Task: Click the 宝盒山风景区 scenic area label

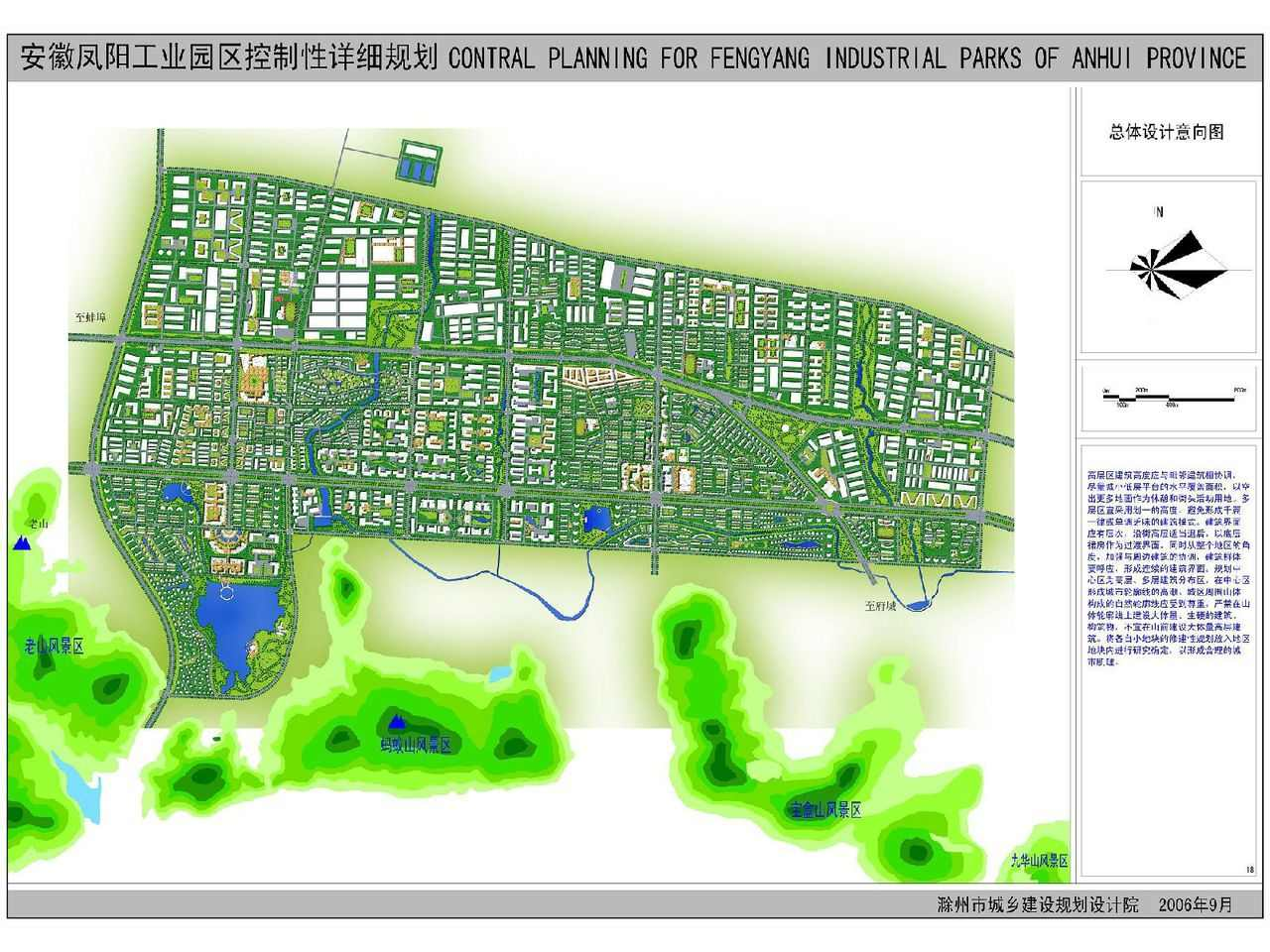Action: coord(825,810)
